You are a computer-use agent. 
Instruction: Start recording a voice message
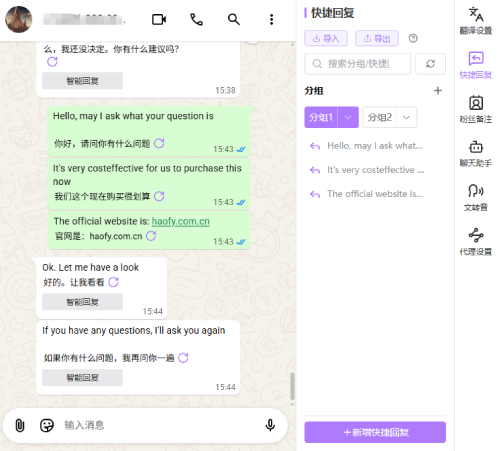click(x=270, y=425)
